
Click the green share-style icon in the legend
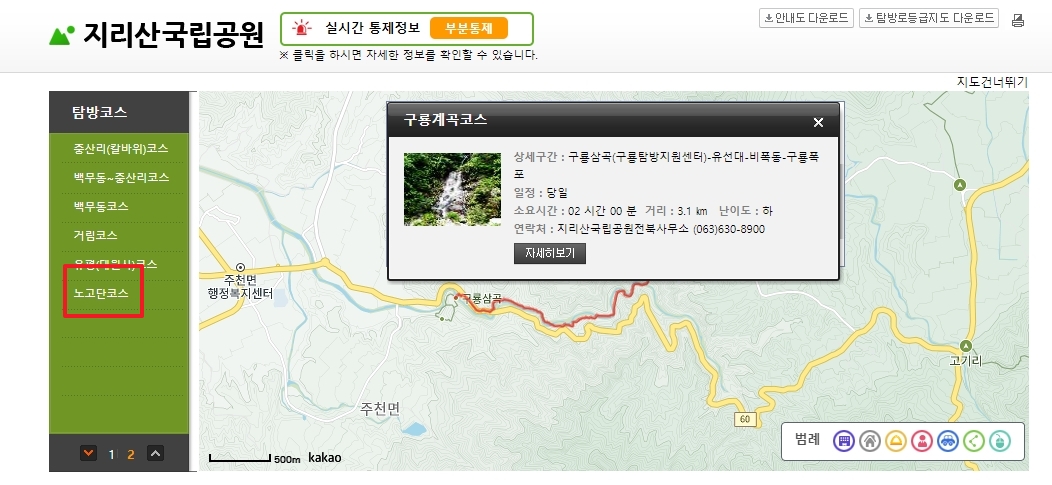click(x=974, y=441)
